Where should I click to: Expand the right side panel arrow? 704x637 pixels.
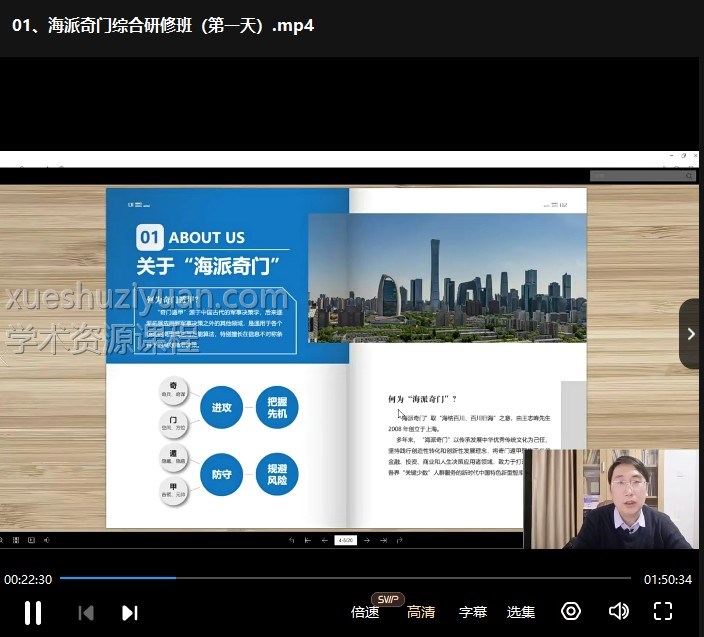click(x=691, y=334)
